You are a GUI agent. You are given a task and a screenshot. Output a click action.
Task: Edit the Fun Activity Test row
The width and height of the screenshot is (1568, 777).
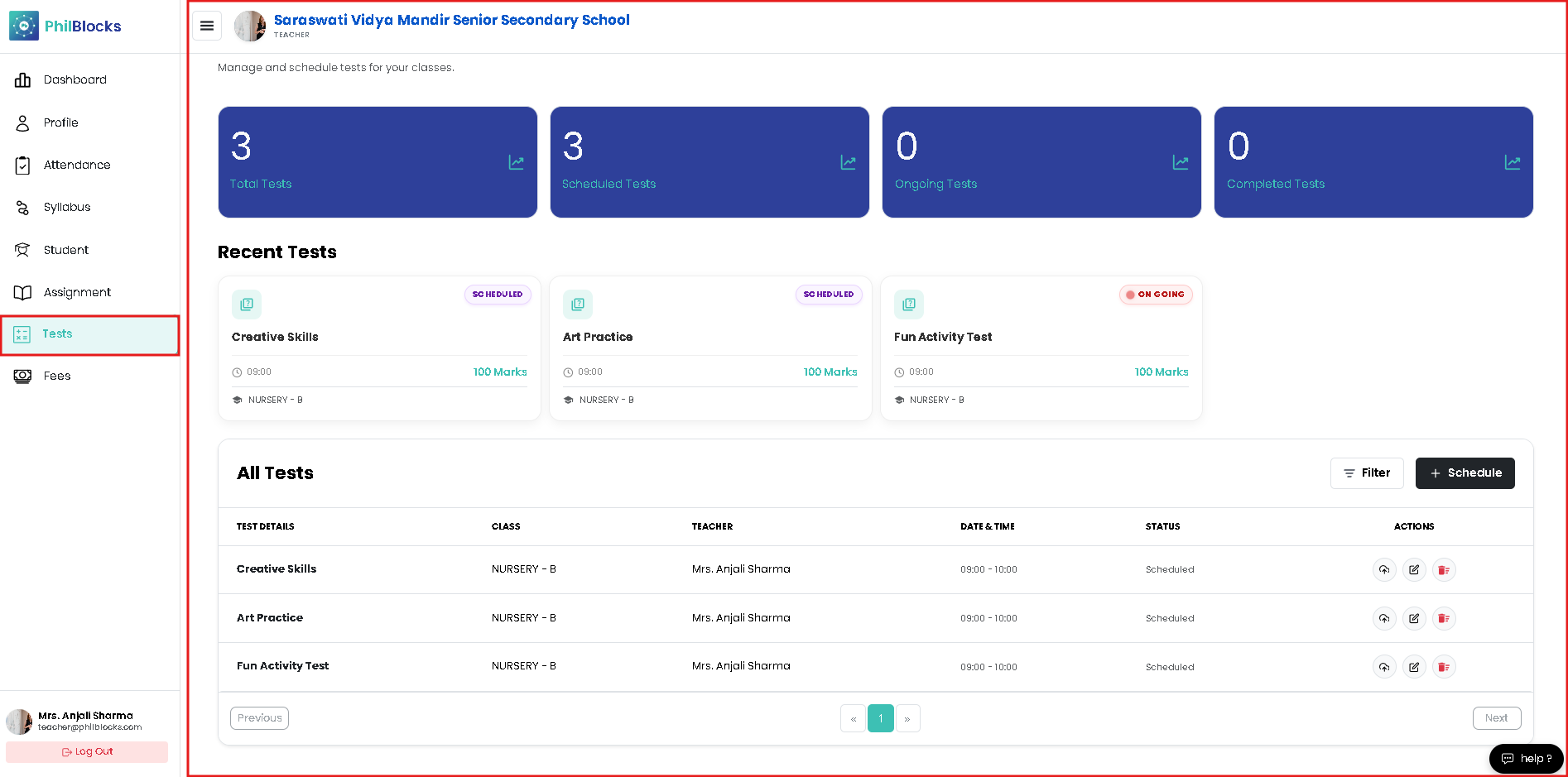tap(1414, 667)
